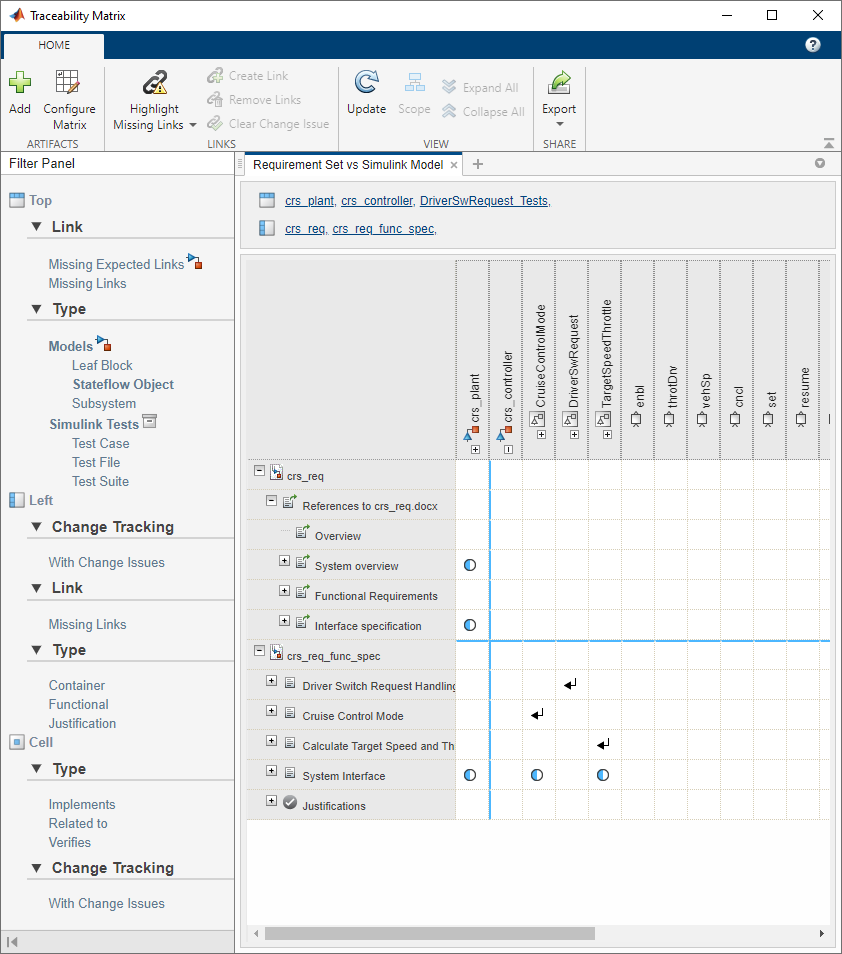842x954 pixels.
Task: Collapse the Filter Panel via bottom-left arrow
Action: (x=14, y=941)
